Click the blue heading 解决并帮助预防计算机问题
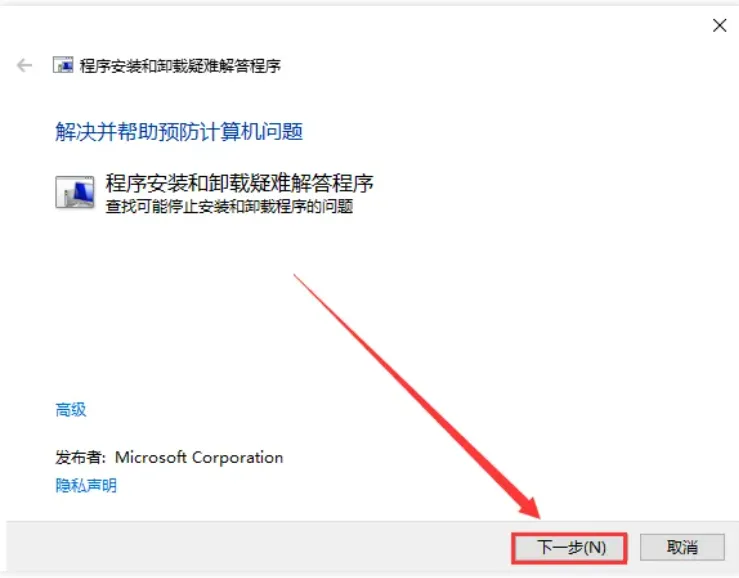 (179, 132)
